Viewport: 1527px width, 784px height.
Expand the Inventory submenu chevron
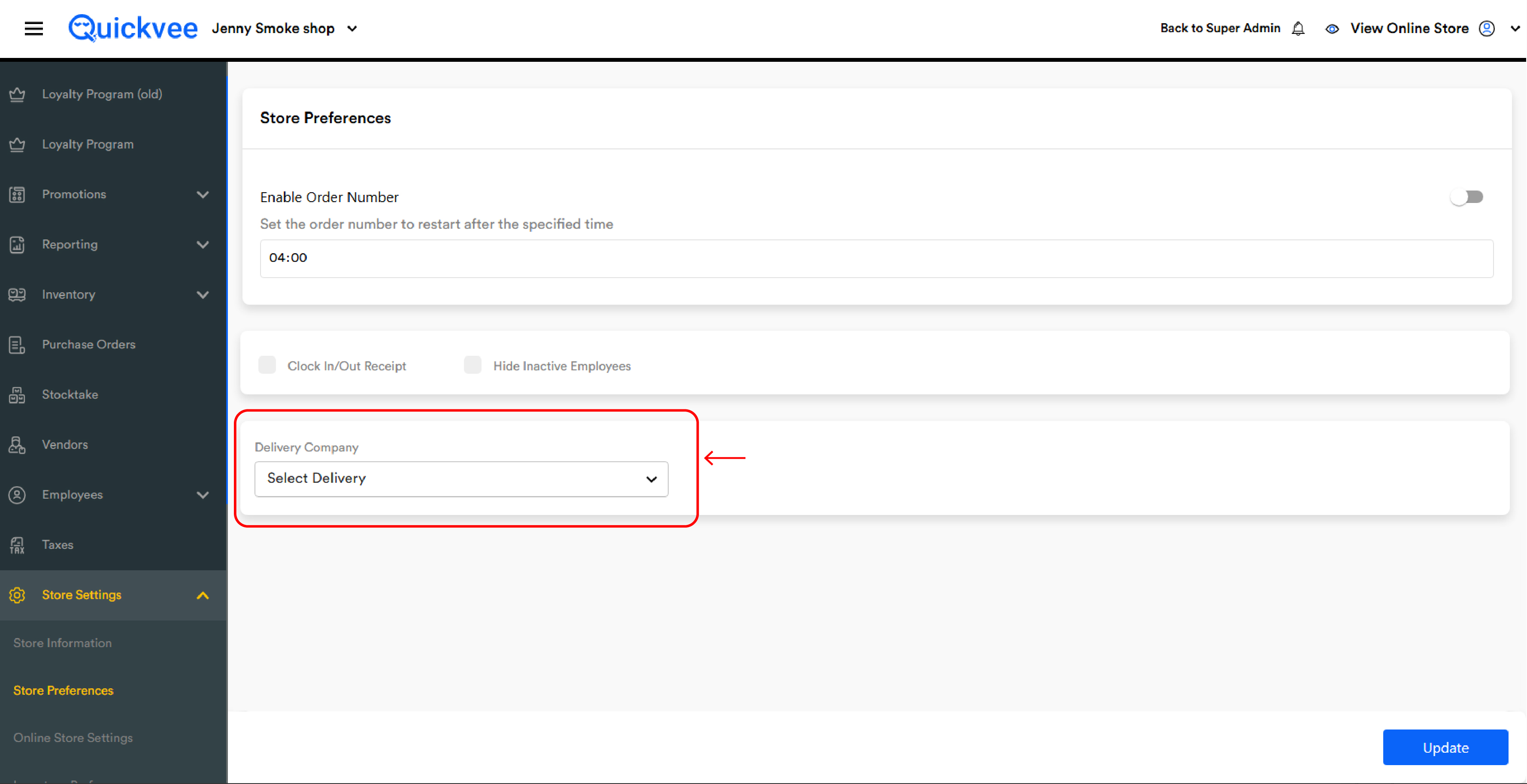click(x=203, y=294)
